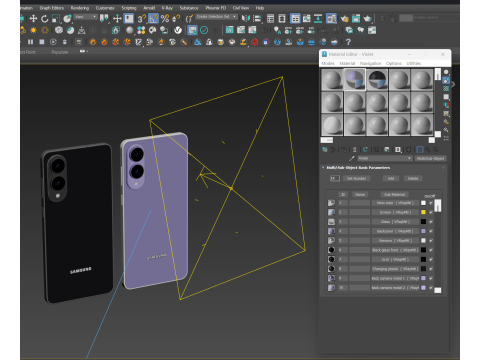Open Modes menu in Material Editor
This screenshot has width=480, height=360.
pyautogui.click(x=328, y=63)
